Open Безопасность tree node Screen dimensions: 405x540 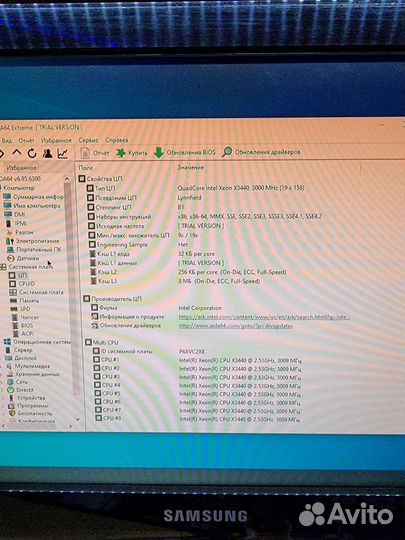click(30, 413)
